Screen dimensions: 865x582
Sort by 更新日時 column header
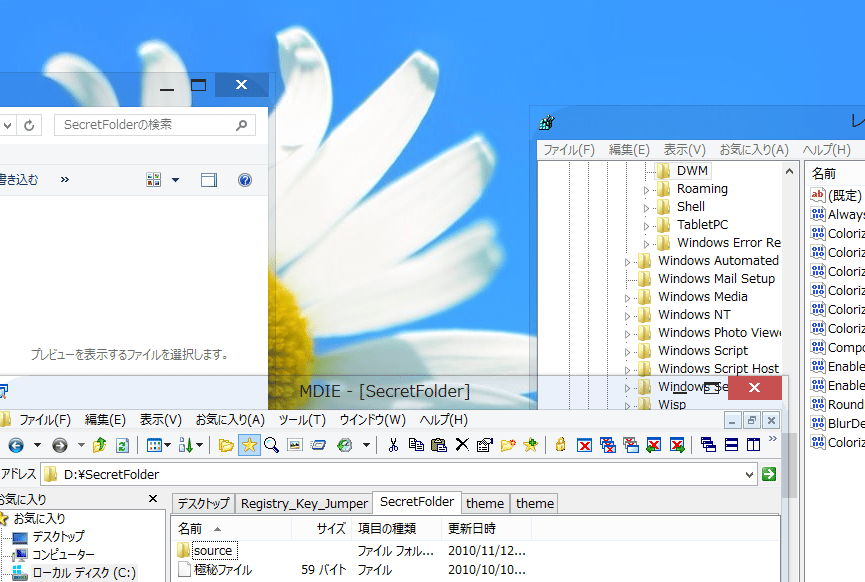point(487,529)
